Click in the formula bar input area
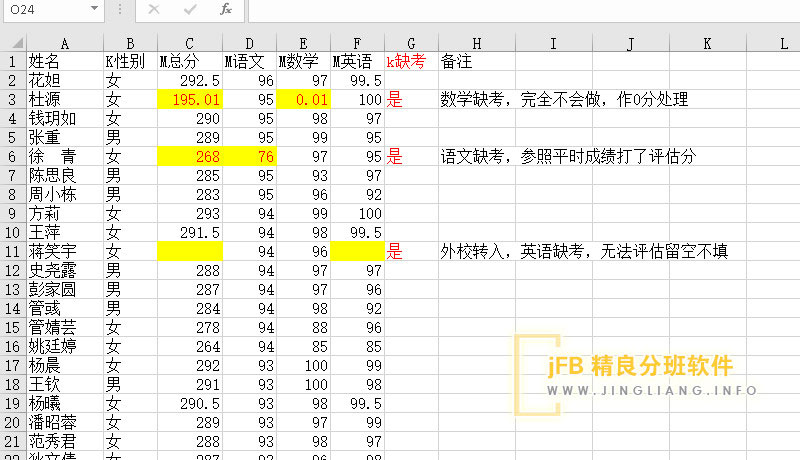Image resolution: width=800 pixels, height=460 pixels. click(524, 10)
